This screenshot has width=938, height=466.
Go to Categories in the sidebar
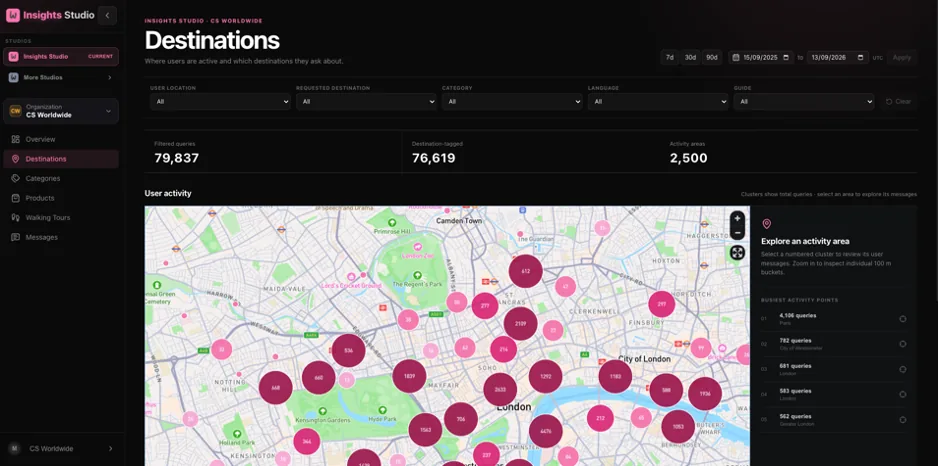tap(61, 178)
